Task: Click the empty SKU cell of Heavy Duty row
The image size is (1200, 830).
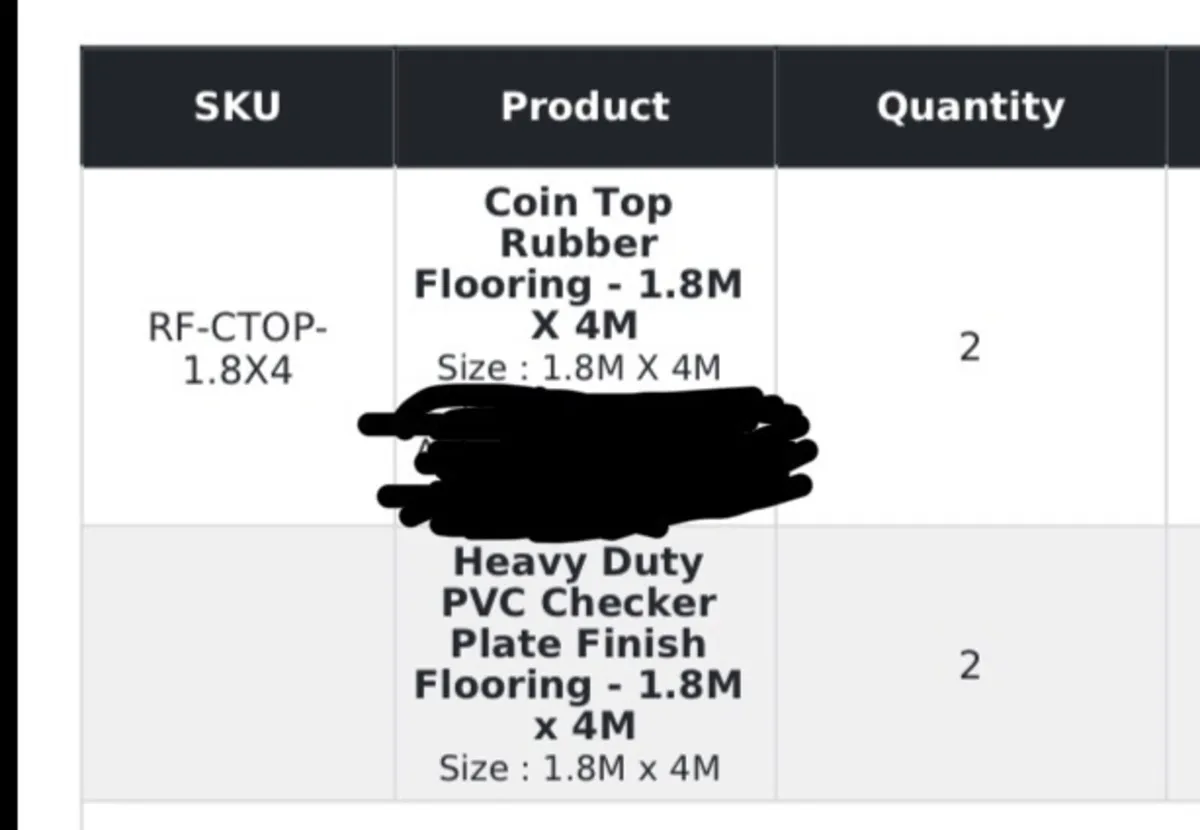Action: click(237, 662)
